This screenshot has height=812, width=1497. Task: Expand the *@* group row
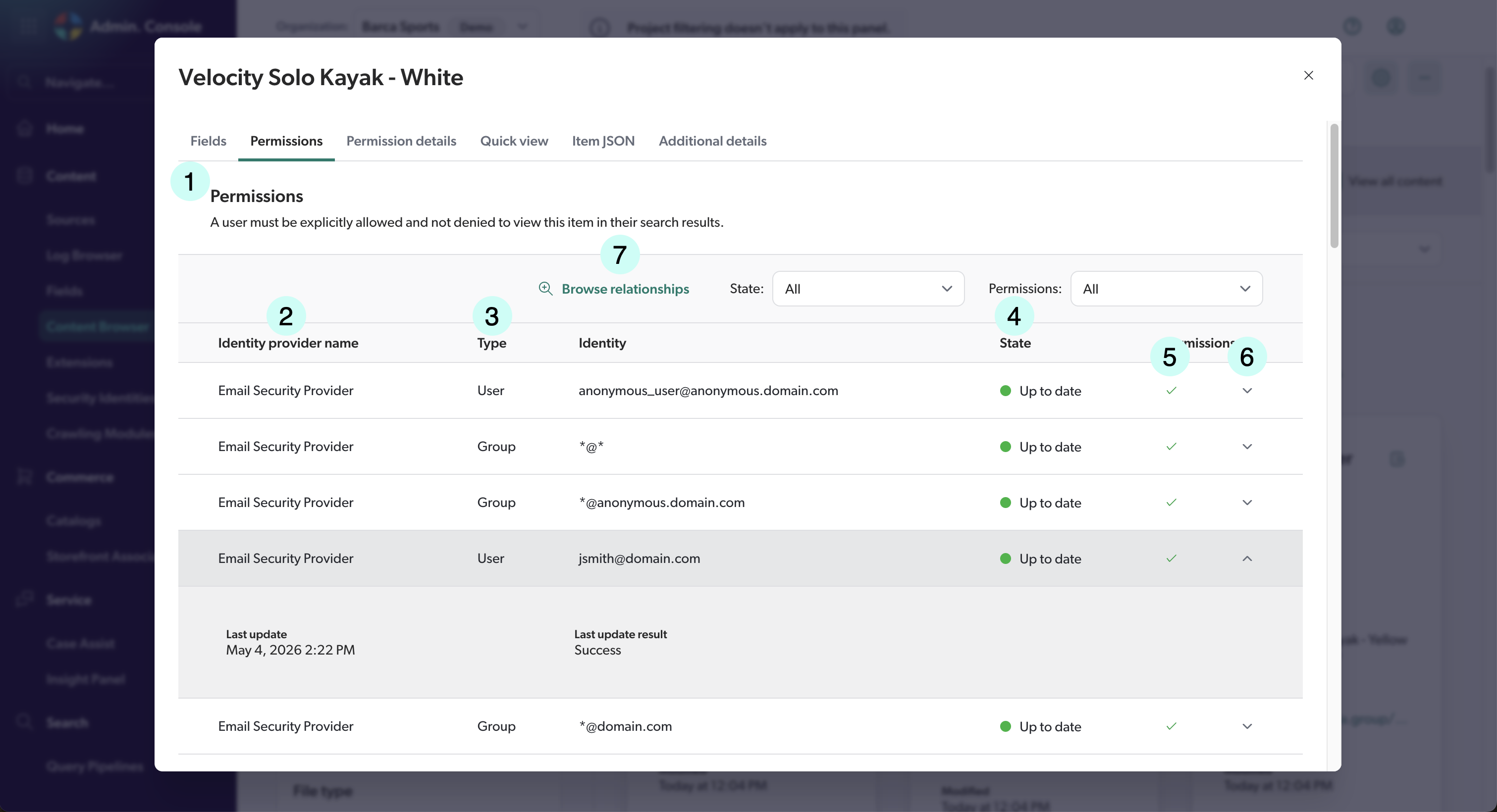click(x=1247, y=446)
